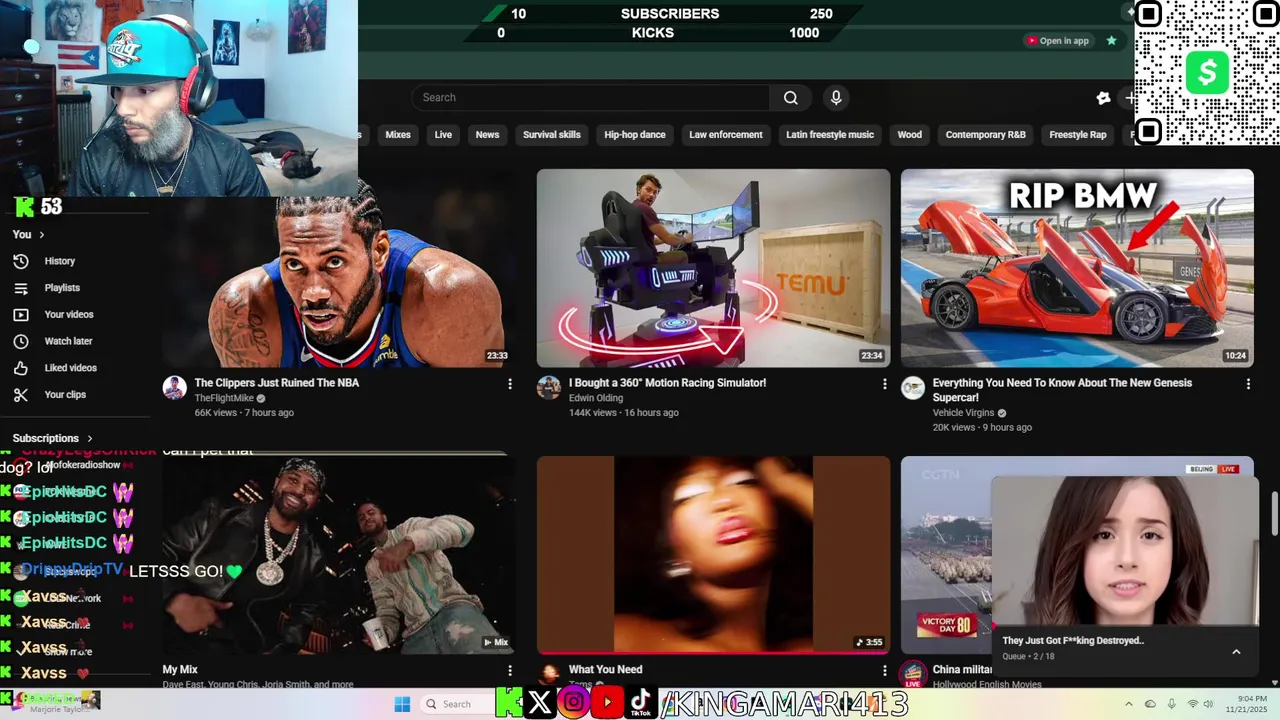
Task: Click the miniplayer video preview
Action: (1124, 550)
